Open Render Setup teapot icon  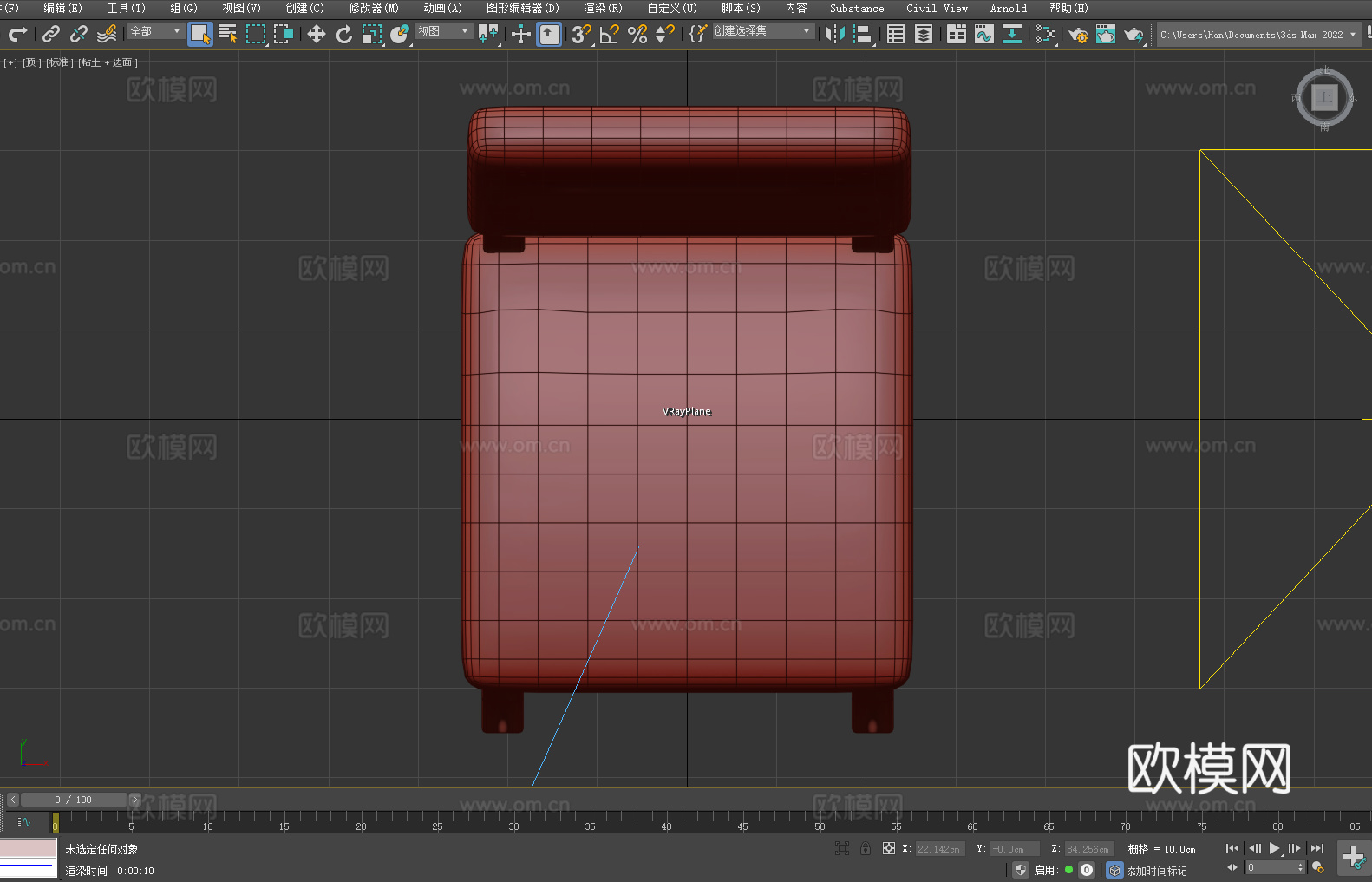[x=1078, y=34]
